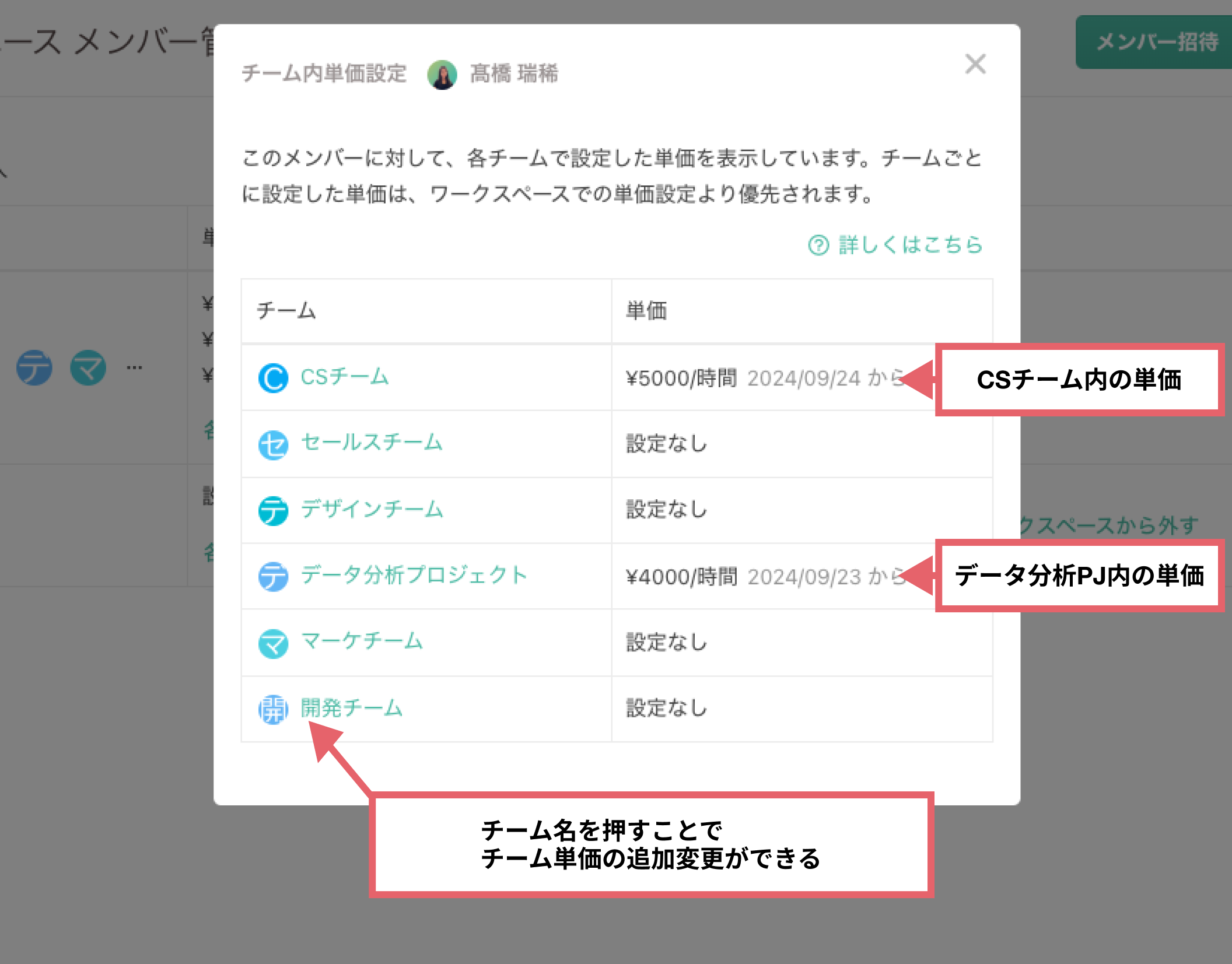Viewport: 1232px width, 964px height.
Task: Expand the three-dots team overflow in background
Action: [x=134, y=368]
